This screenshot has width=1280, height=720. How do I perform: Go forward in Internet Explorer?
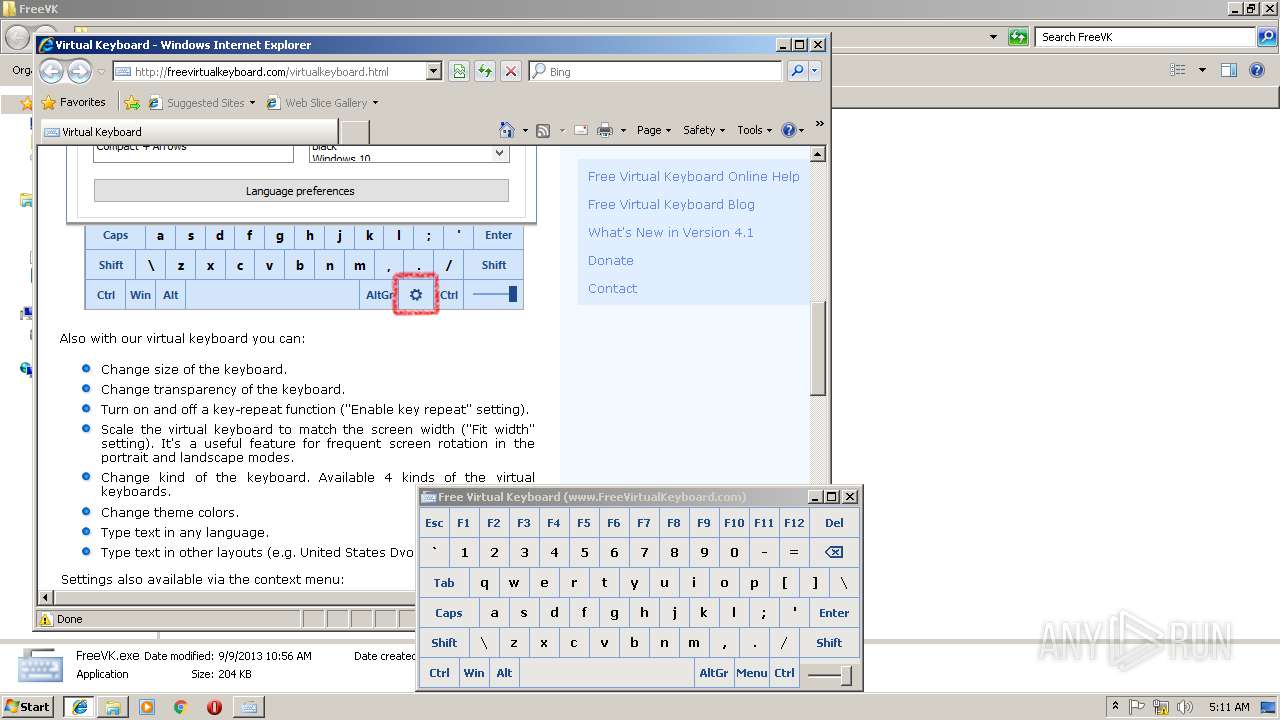point(79,71)
